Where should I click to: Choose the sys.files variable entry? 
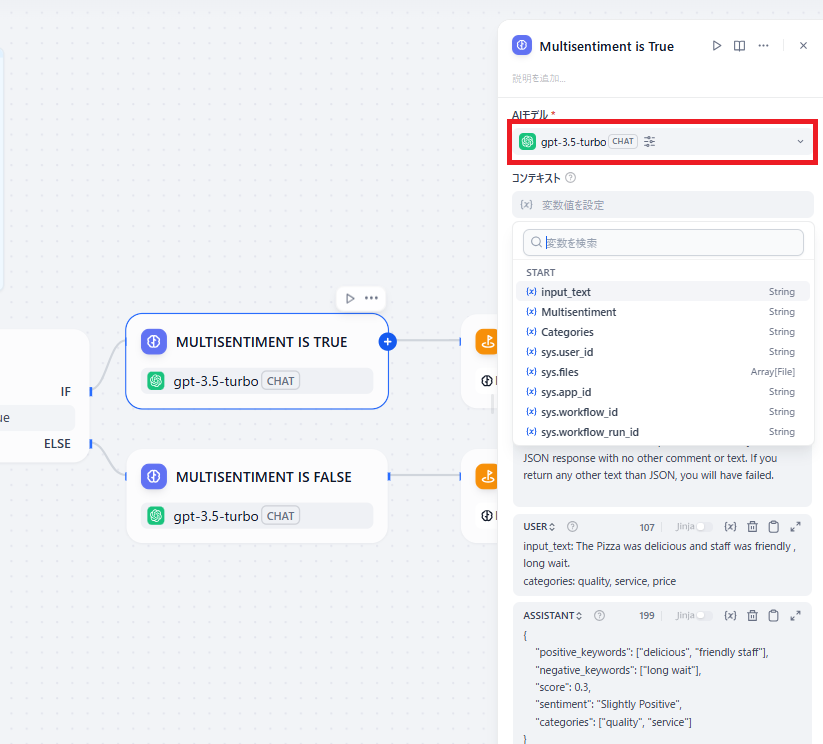(559, 372)
